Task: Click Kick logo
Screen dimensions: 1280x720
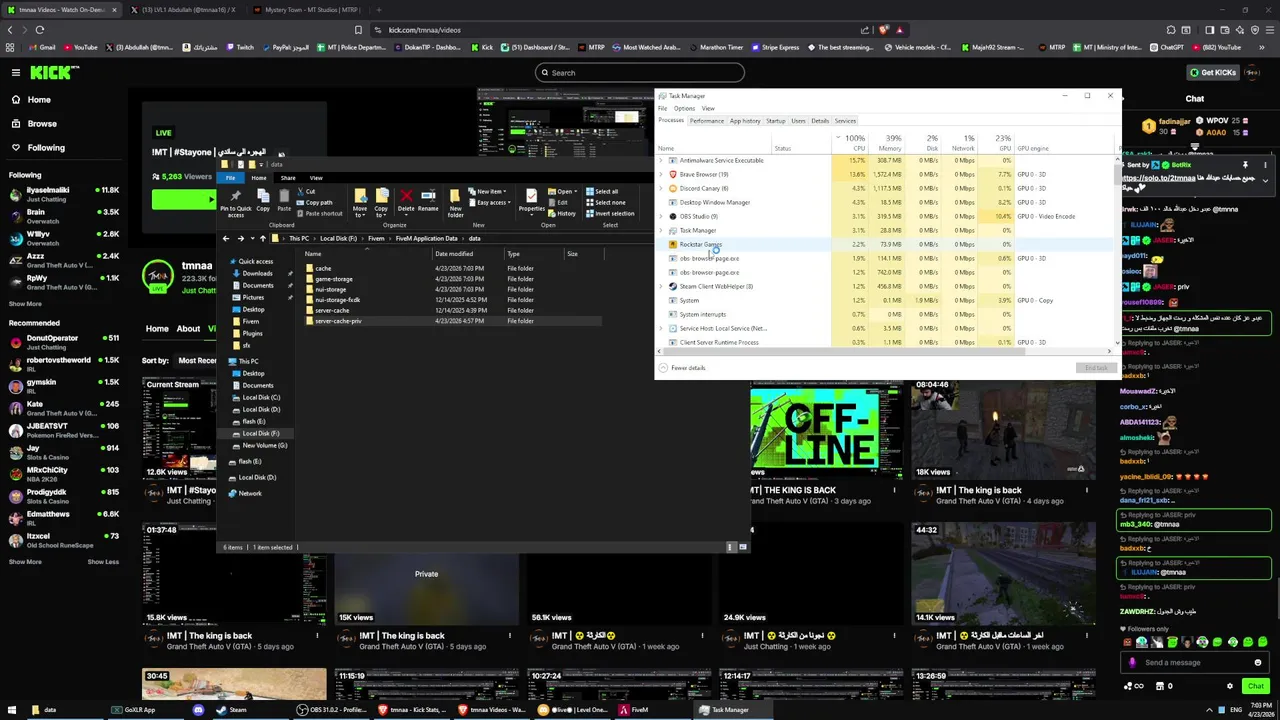Action: click(x=49, y=72)
